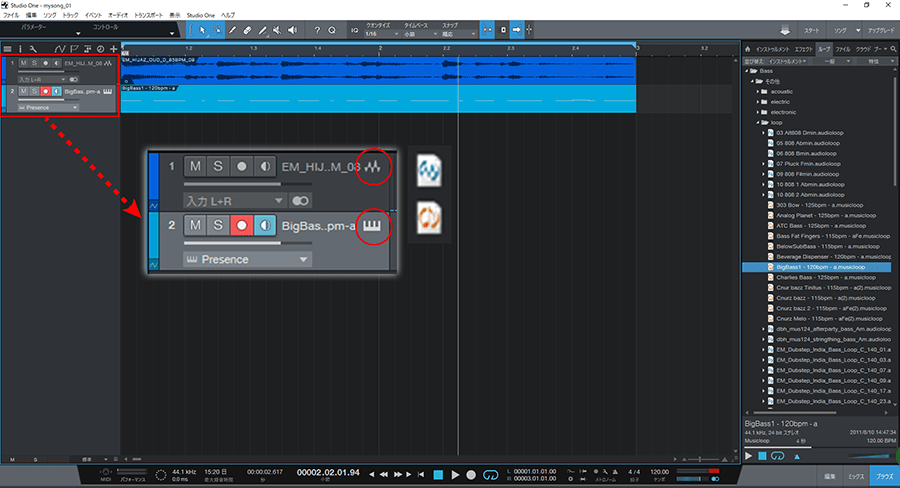
Task: Select the Range tool
Action: 218,30
